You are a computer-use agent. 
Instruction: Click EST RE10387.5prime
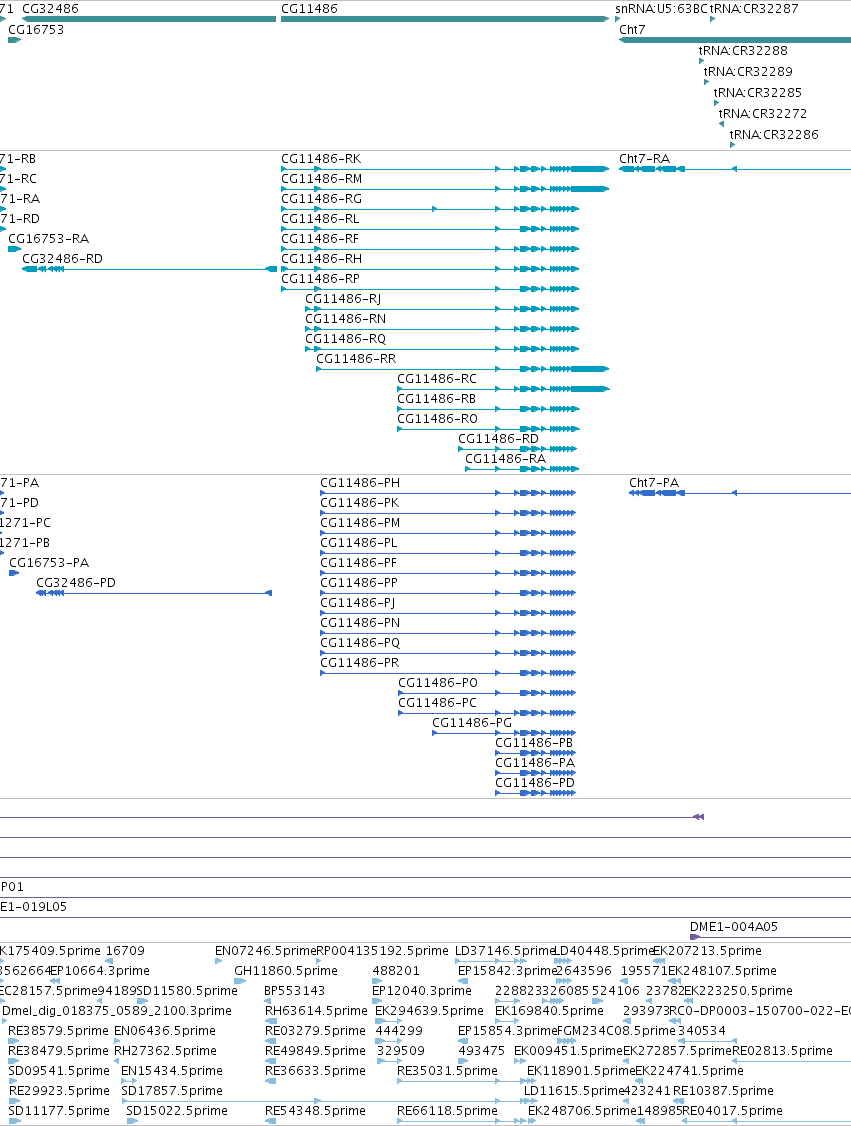[x=723, y=1090]
